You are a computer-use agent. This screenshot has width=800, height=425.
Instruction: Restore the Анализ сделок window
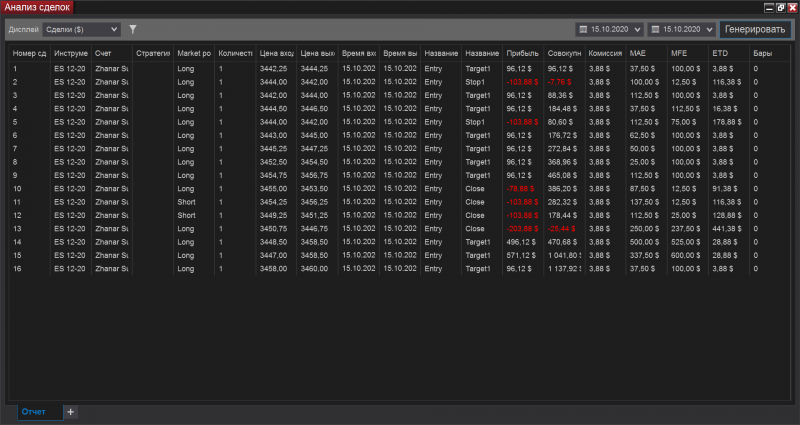(781, 8)
